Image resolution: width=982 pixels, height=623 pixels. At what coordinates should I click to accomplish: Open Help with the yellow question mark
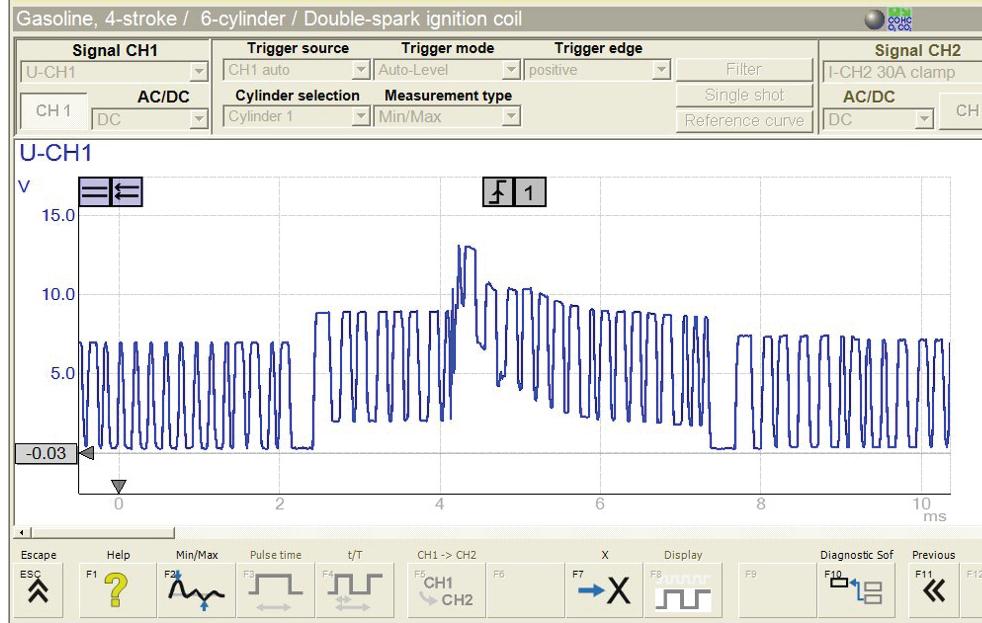point(116,589)
